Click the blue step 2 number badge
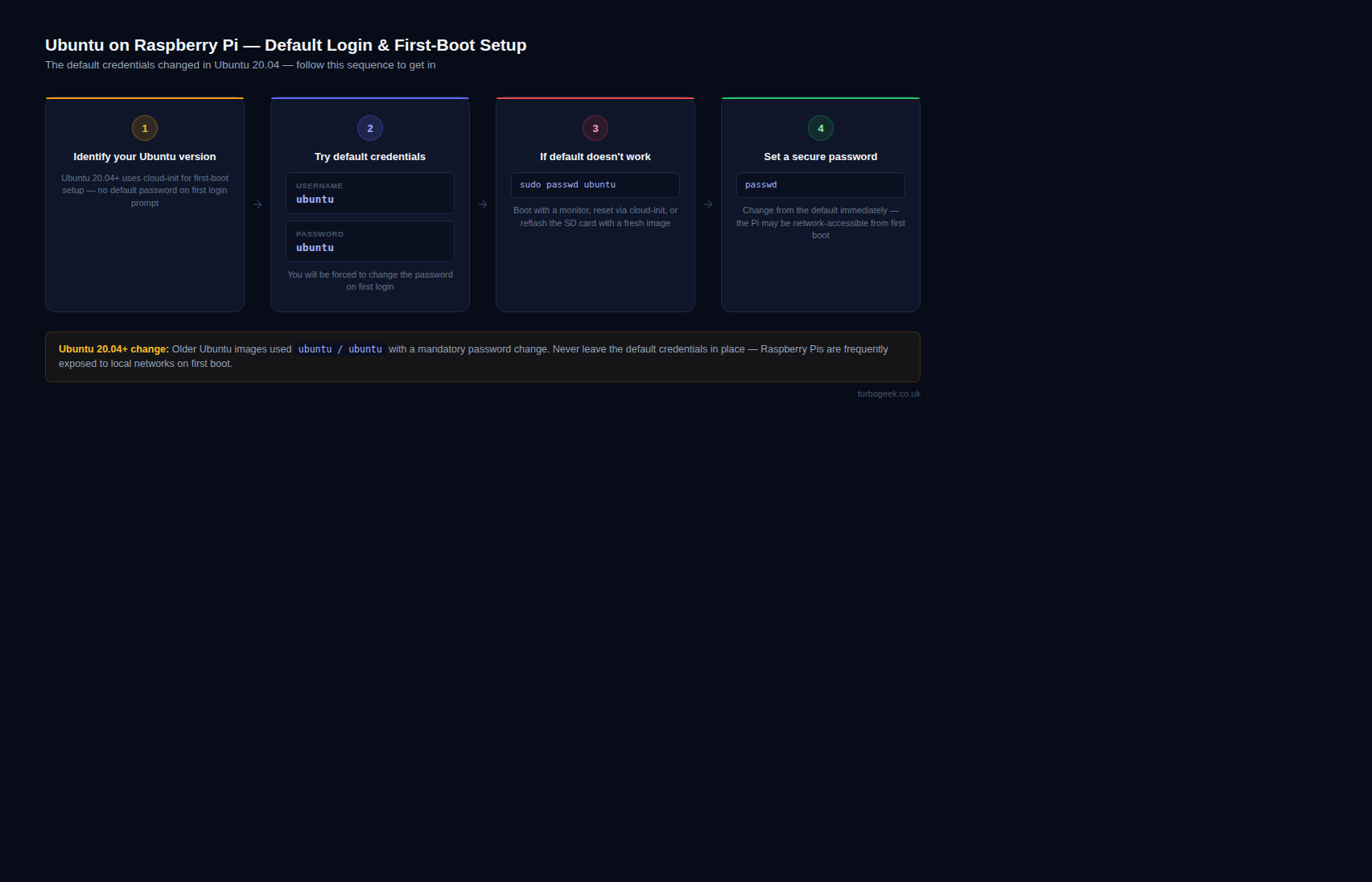Image resolution: width=1372 pixels, height=882 pixels. pos(370,128)
